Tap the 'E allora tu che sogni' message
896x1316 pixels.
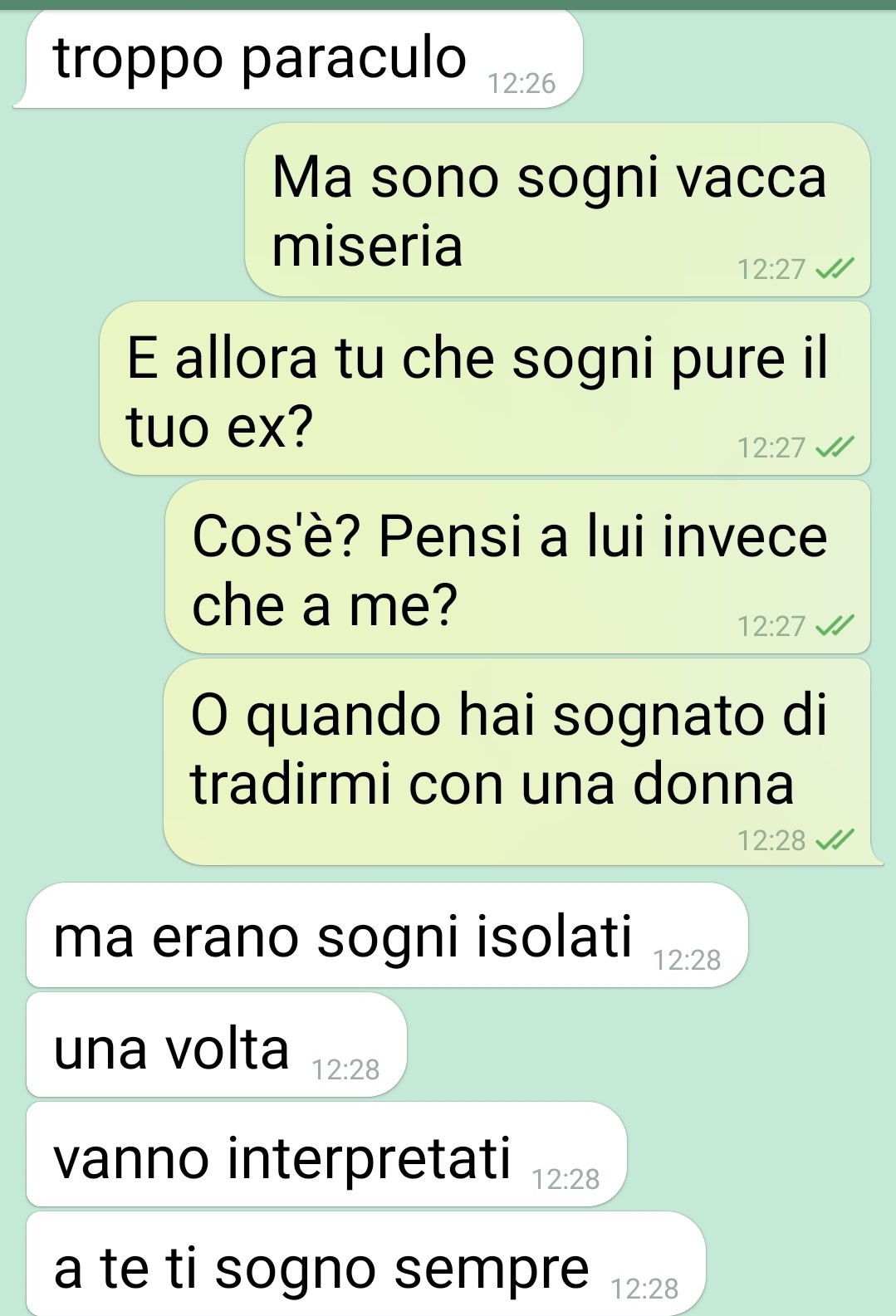click(485, 388)
